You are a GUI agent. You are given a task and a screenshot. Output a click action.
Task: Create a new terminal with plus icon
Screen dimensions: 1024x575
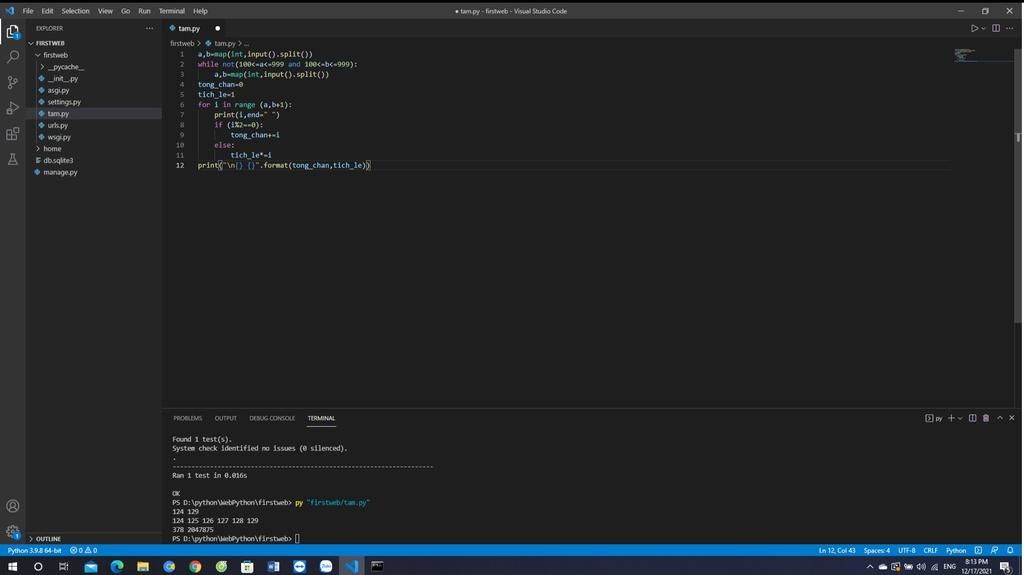[x=952, y=418]
